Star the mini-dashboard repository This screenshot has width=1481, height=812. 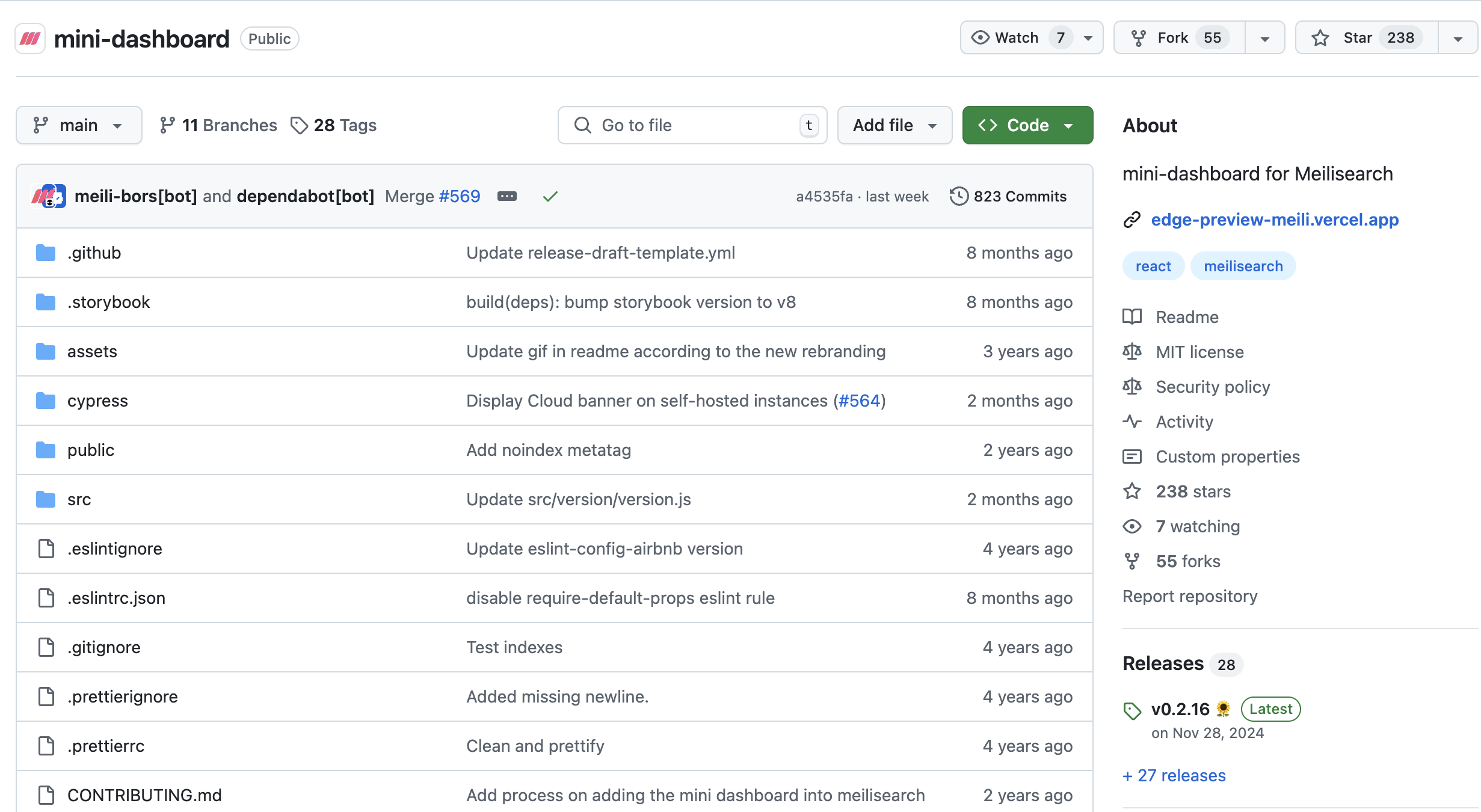[1366, 38]
